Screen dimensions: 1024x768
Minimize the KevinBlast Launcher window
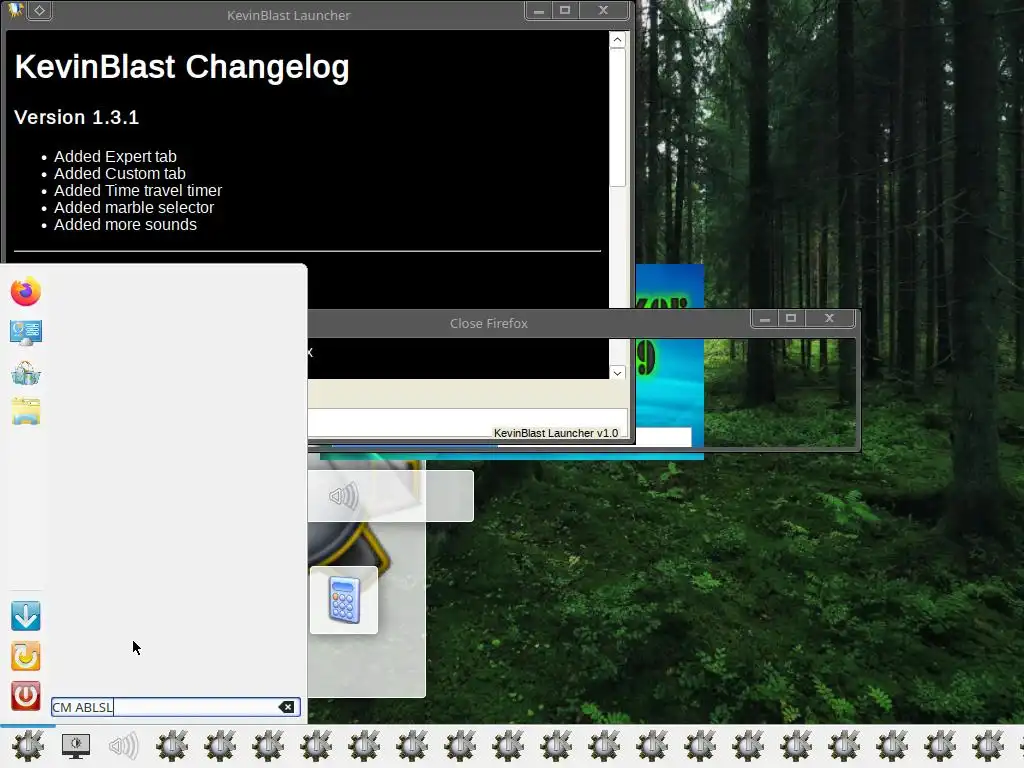pyautogui.click(x=539, y=10)
